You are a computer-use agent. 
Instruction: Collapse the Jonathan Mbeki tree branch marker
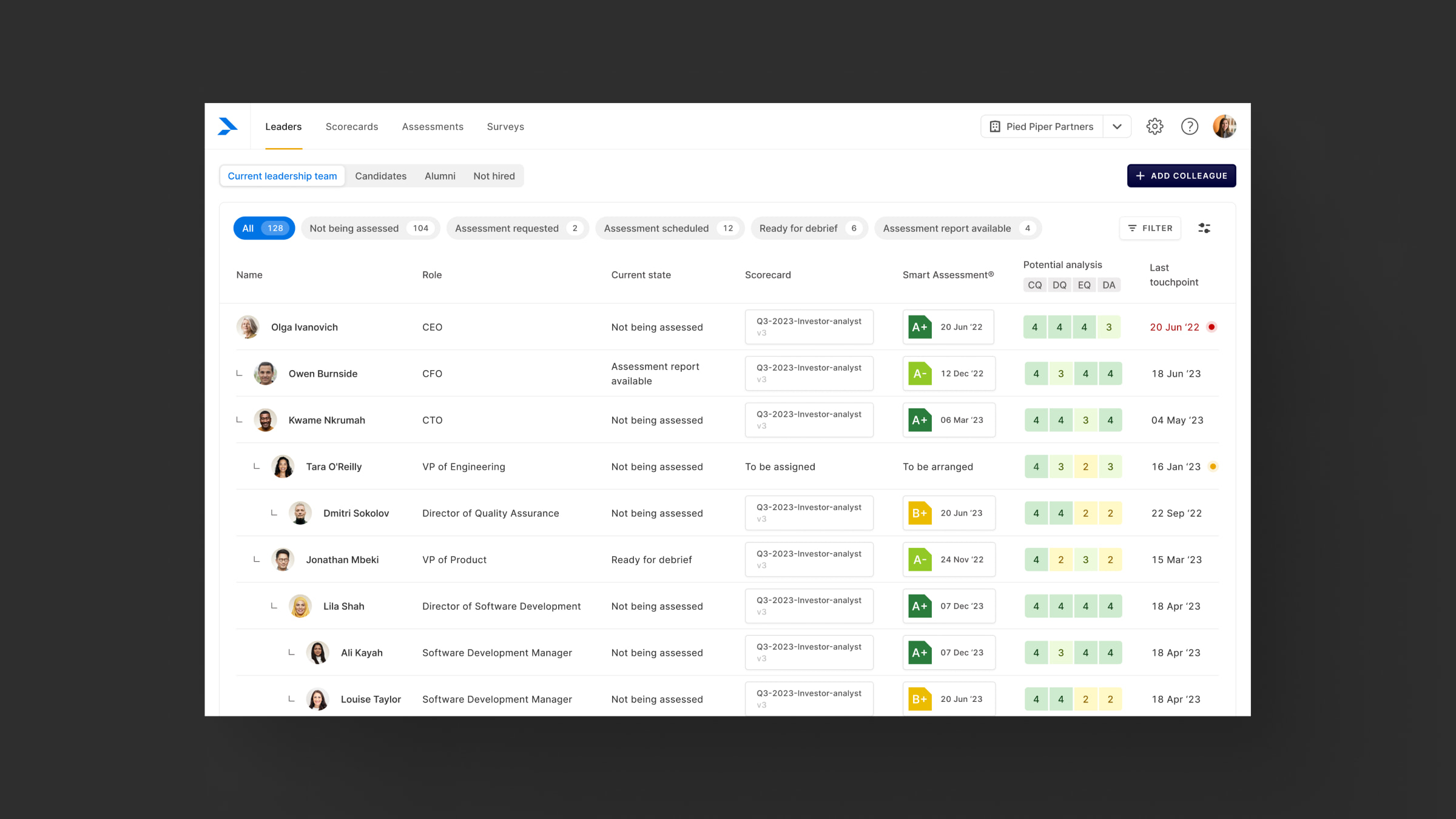coord(257,559)
